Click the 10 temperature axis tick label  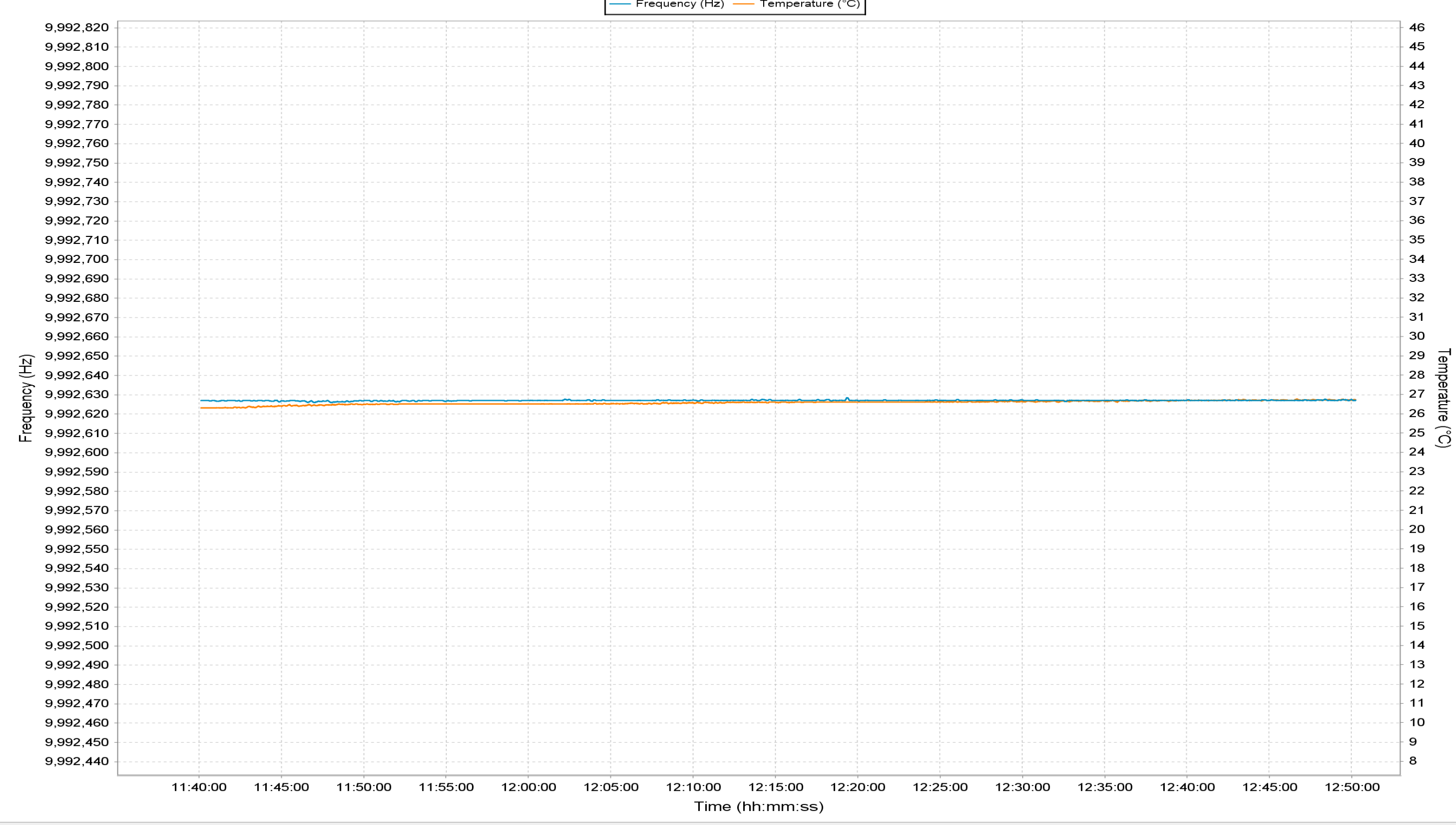click(1417, 722)
